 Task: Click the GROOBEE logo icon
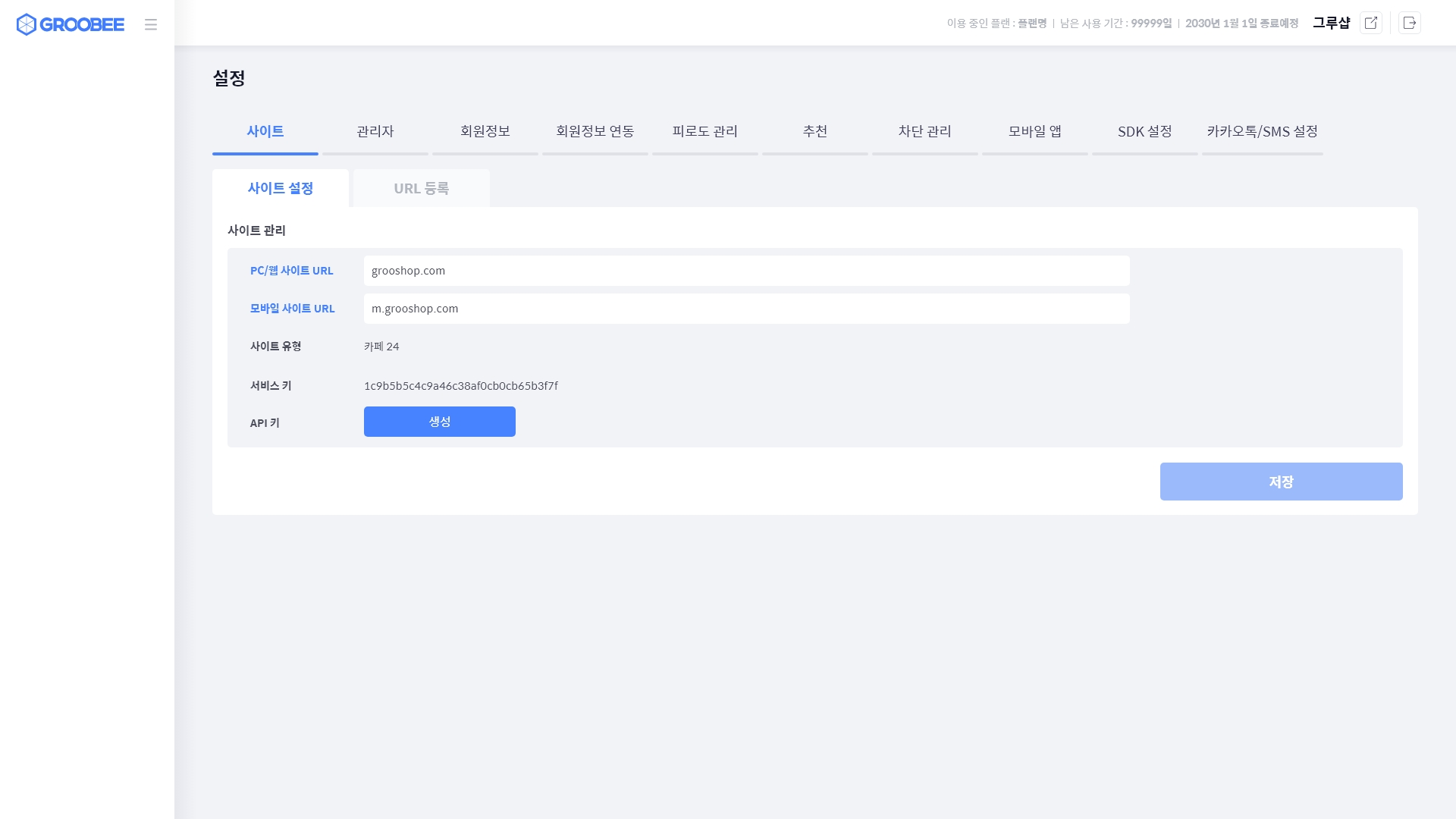point(27,24)
